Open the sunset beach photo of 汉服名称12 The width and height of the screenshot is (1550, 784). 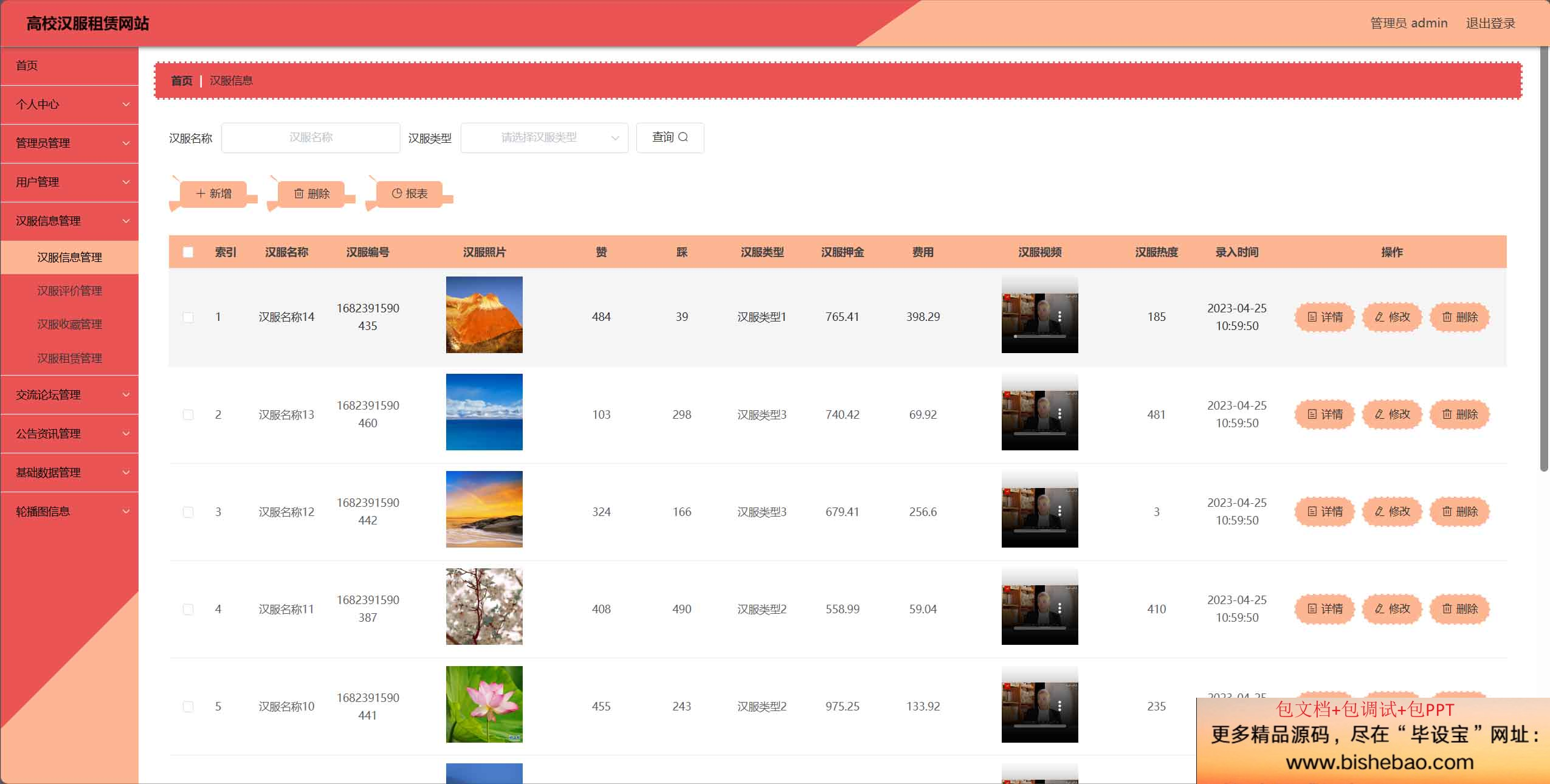click(484, 509)
